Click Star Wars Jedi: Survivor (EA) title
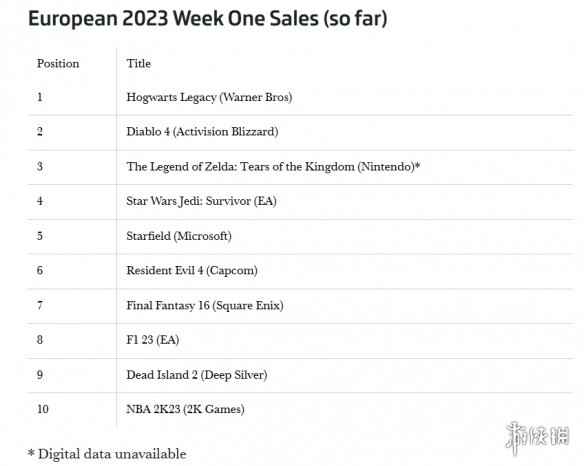Viewport: 584px width, 466px height. pos(201,201)
